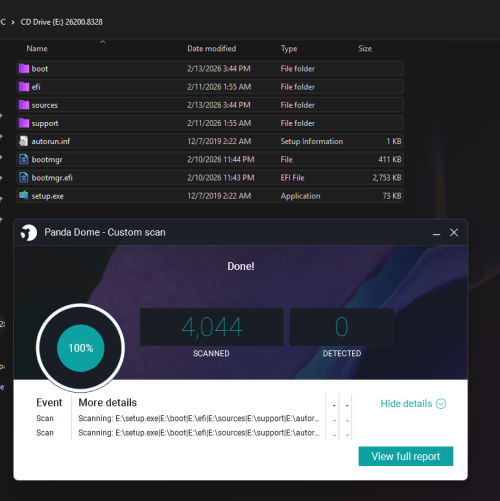
Task: Click the More details column header
Action: click(x=108, y=403)
